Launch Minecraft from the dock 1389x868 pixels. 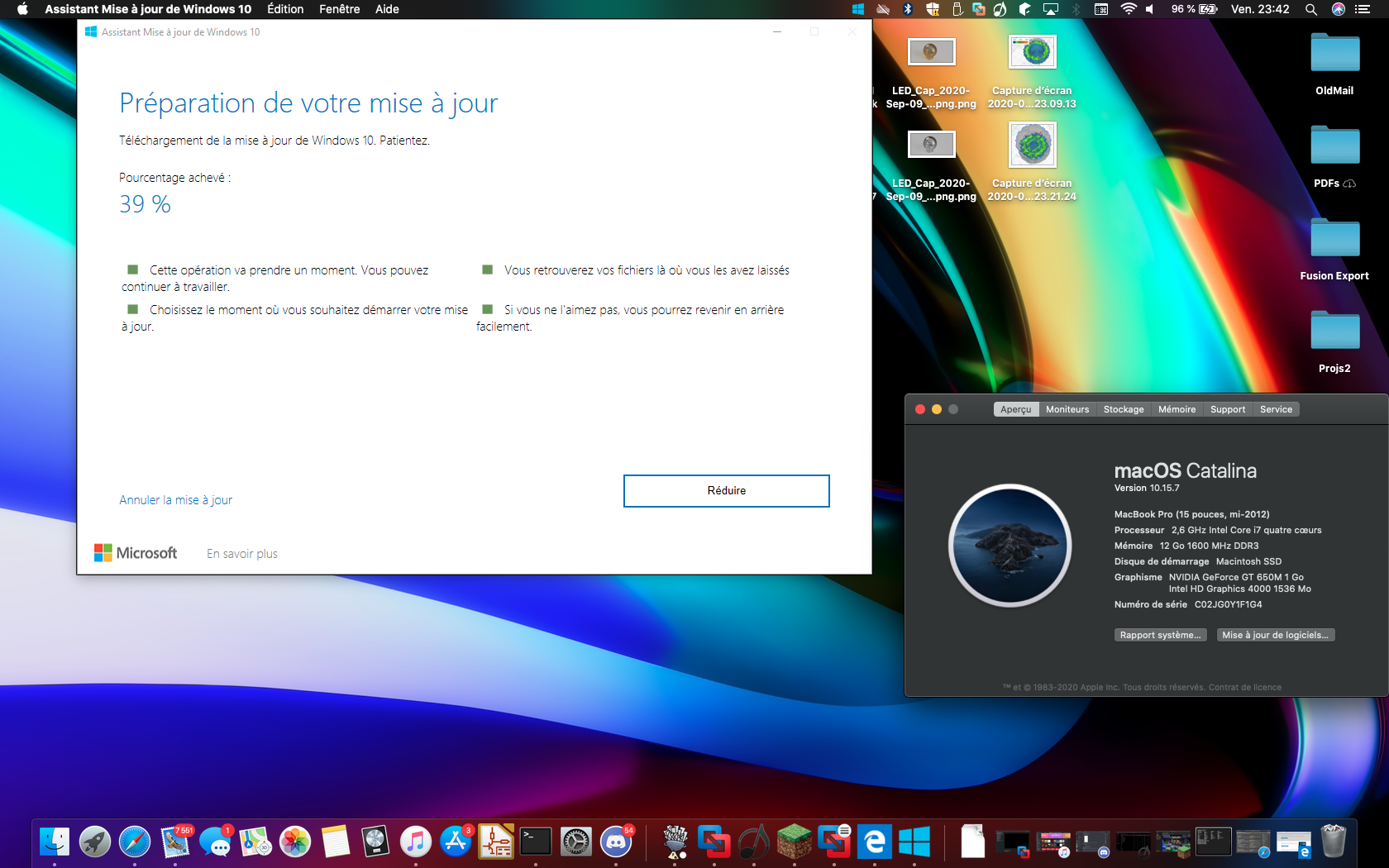[794, 842]
